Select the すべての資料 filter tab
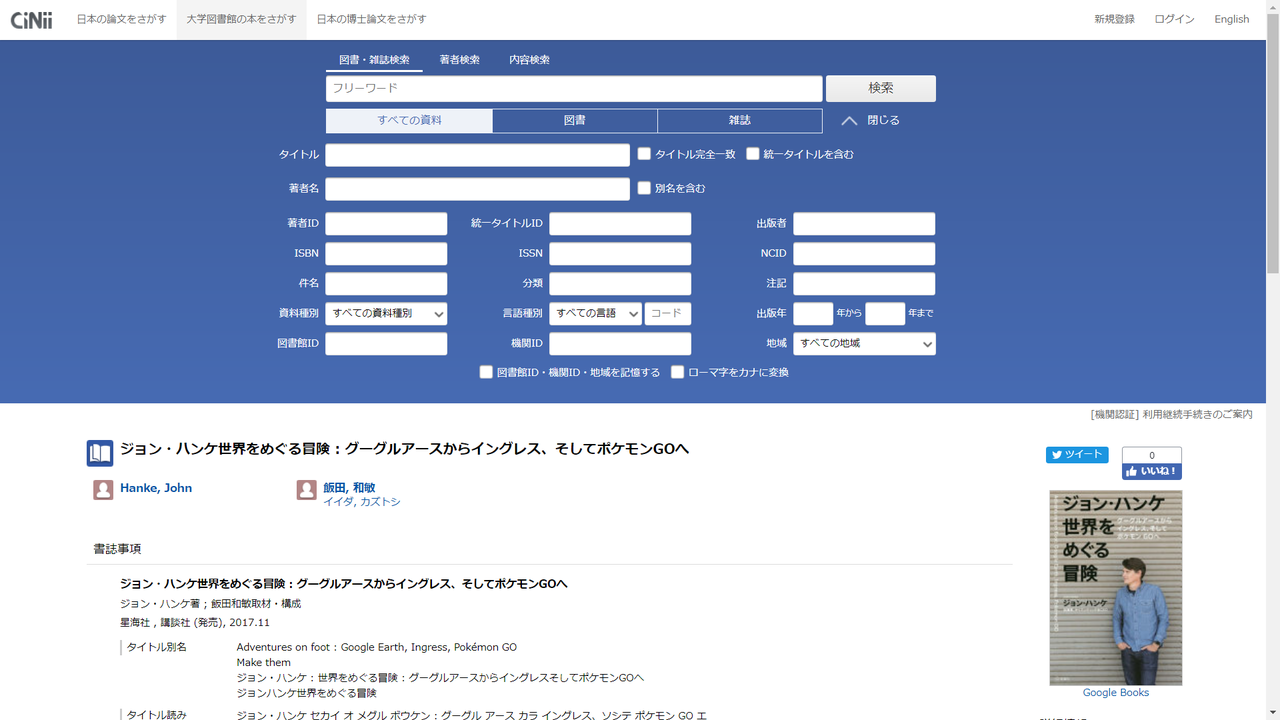The width and height of the screenshot is (1280, 720). point(409,121)
